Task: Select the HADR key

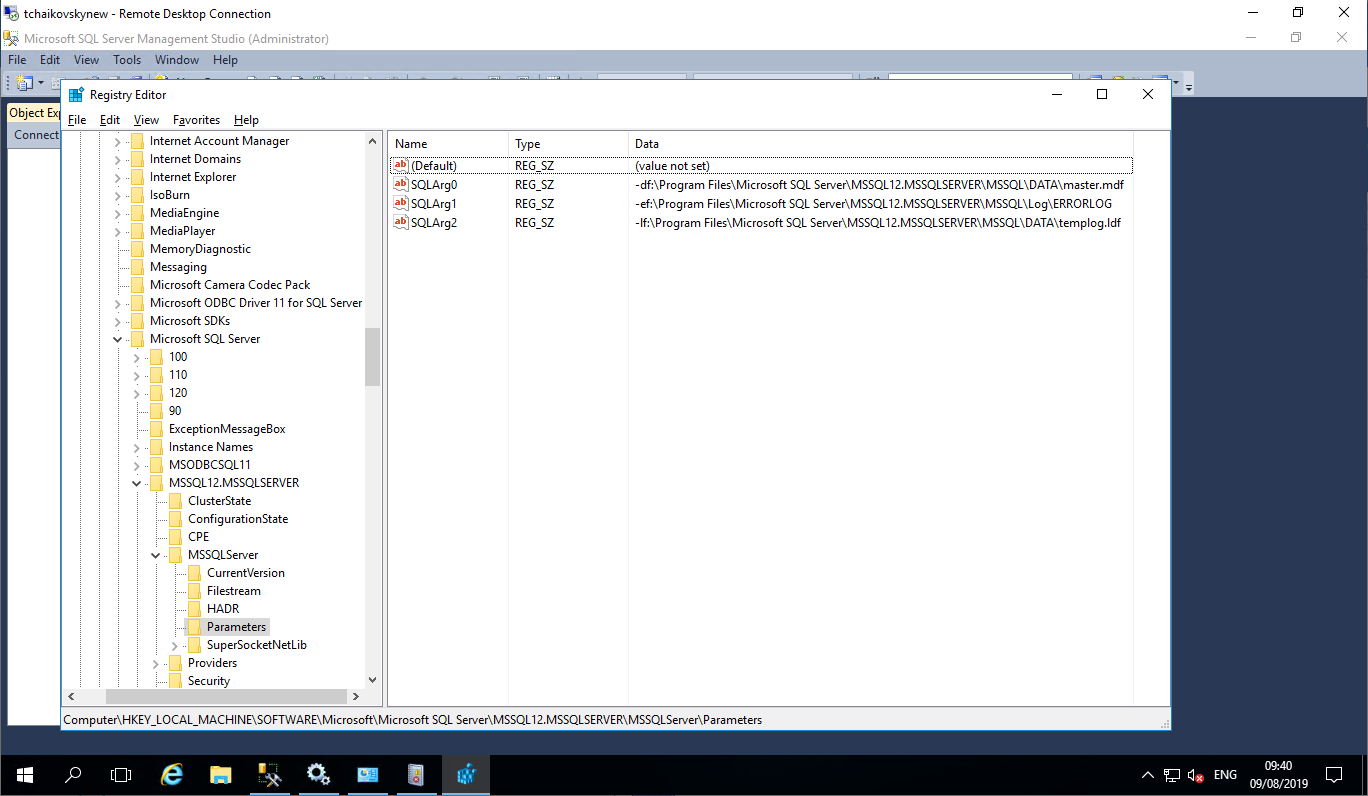Action: coord(223,609)
